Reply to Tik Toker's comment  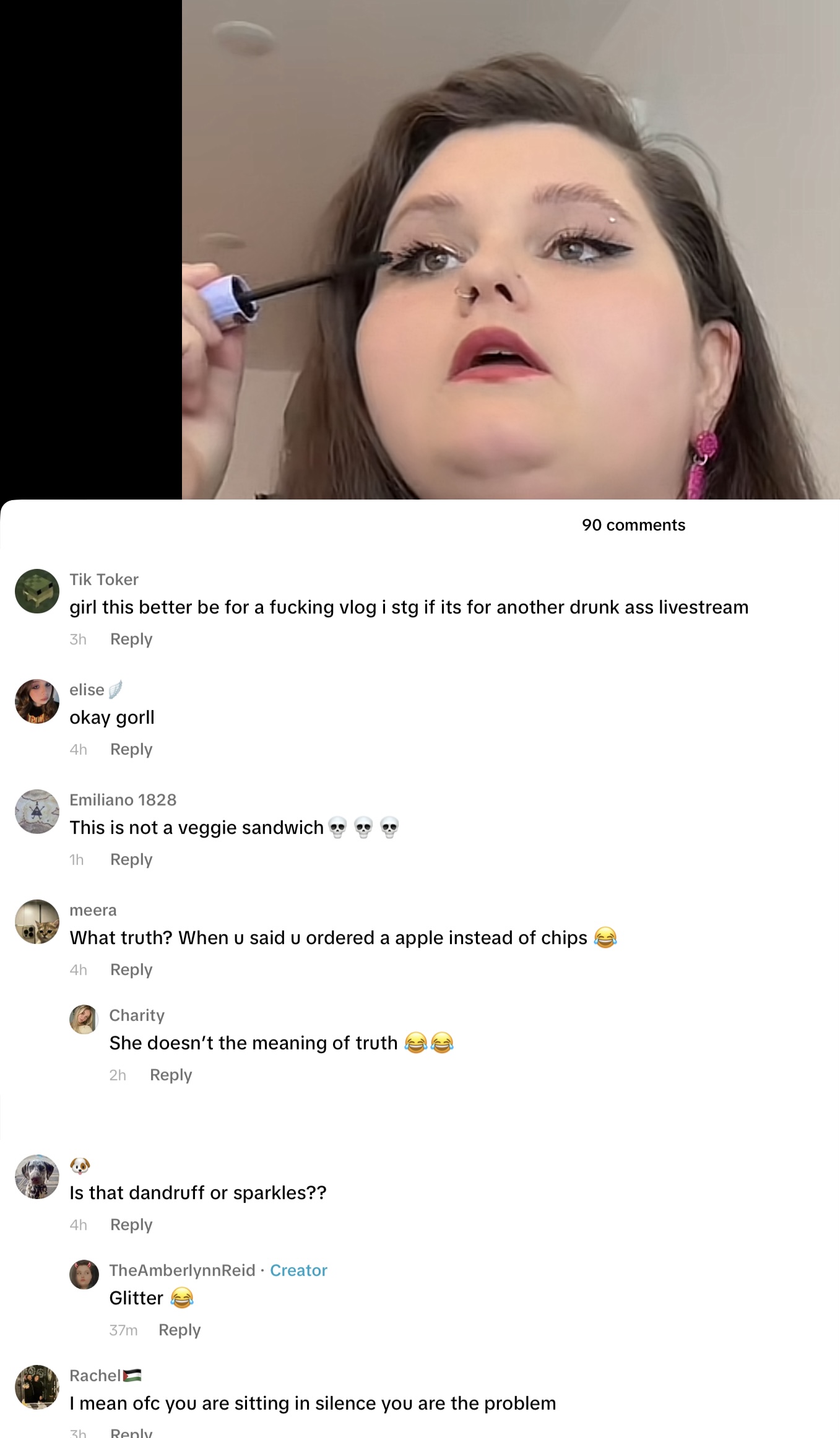[131, 639]
